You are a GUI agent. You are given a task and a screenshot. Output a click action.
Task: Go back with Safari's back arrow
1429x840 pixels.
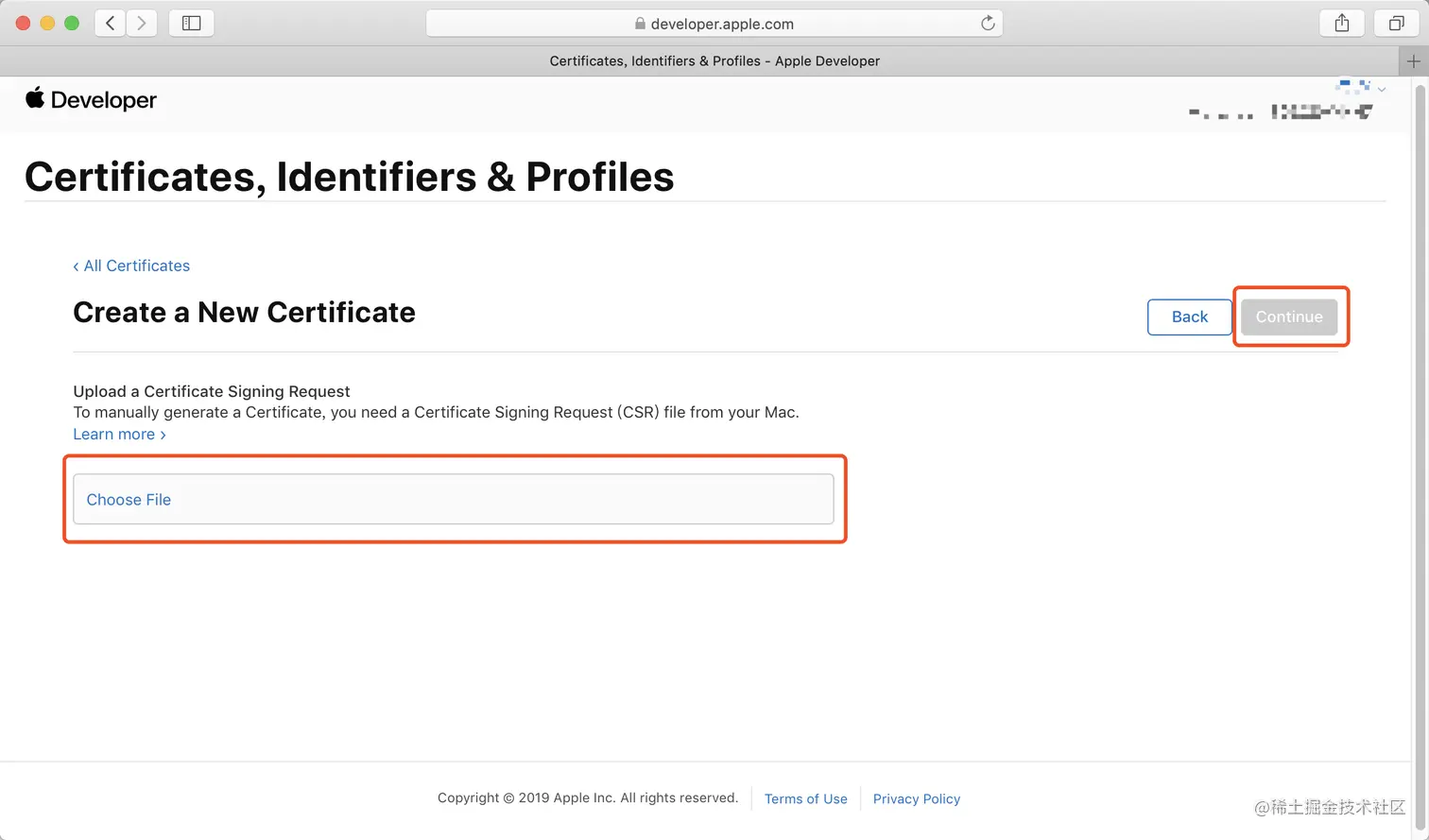click(x=111, y=23)
